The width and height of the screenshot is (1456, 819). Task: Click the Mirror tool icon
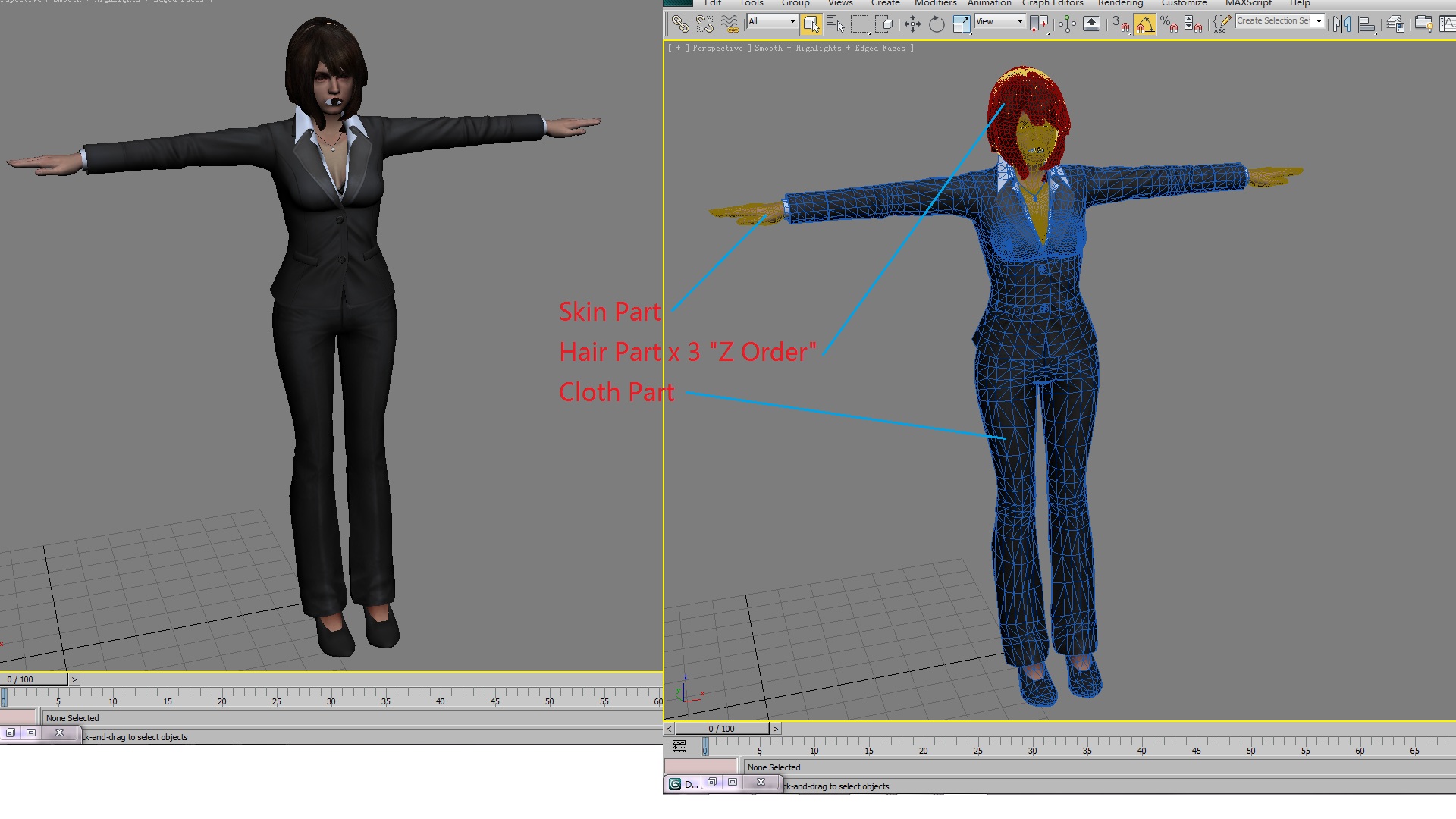pyautogui.click(x=1341, y=24)
